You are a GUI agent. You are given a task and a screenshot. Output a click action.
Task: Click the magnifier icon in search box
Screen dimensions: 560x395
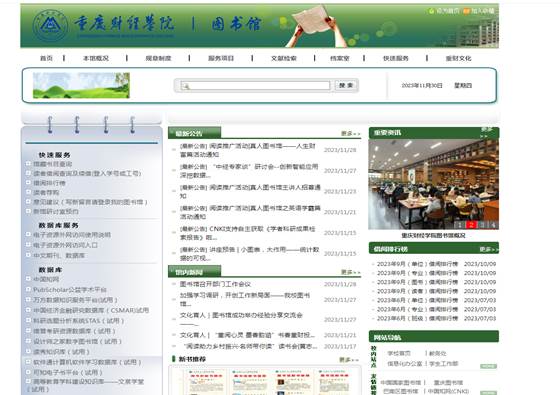point(186,86)
